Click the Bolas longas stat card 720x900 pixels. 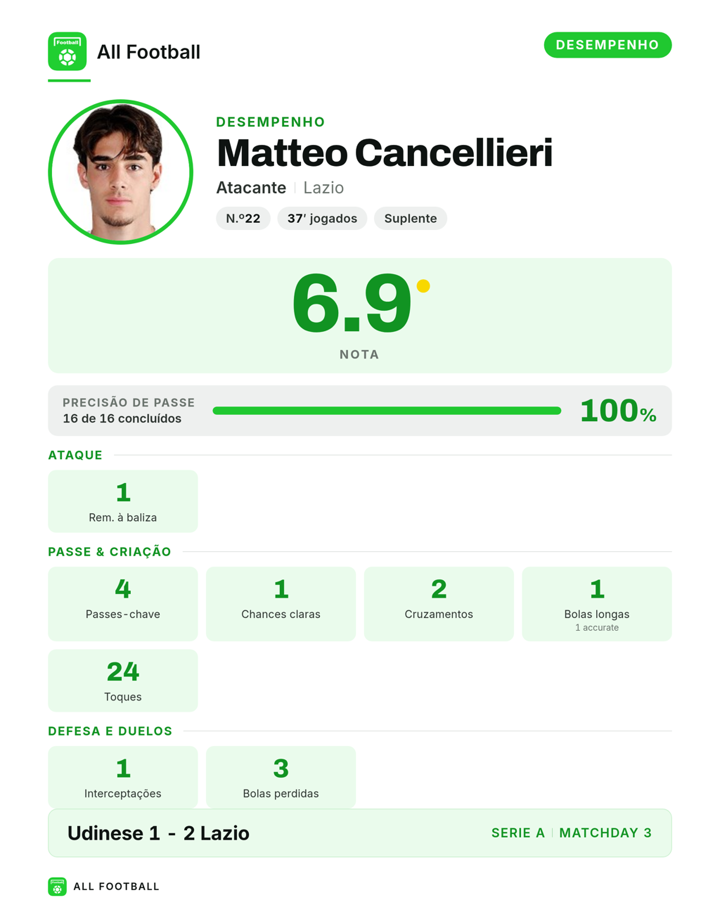[597, 604]
